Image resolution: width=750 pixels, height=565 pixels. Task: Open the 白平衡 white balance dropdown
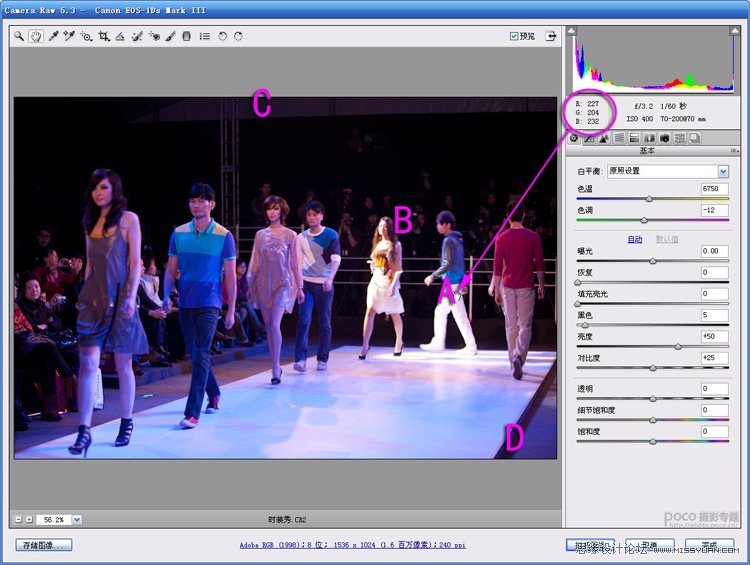click(x=723, y=172)
